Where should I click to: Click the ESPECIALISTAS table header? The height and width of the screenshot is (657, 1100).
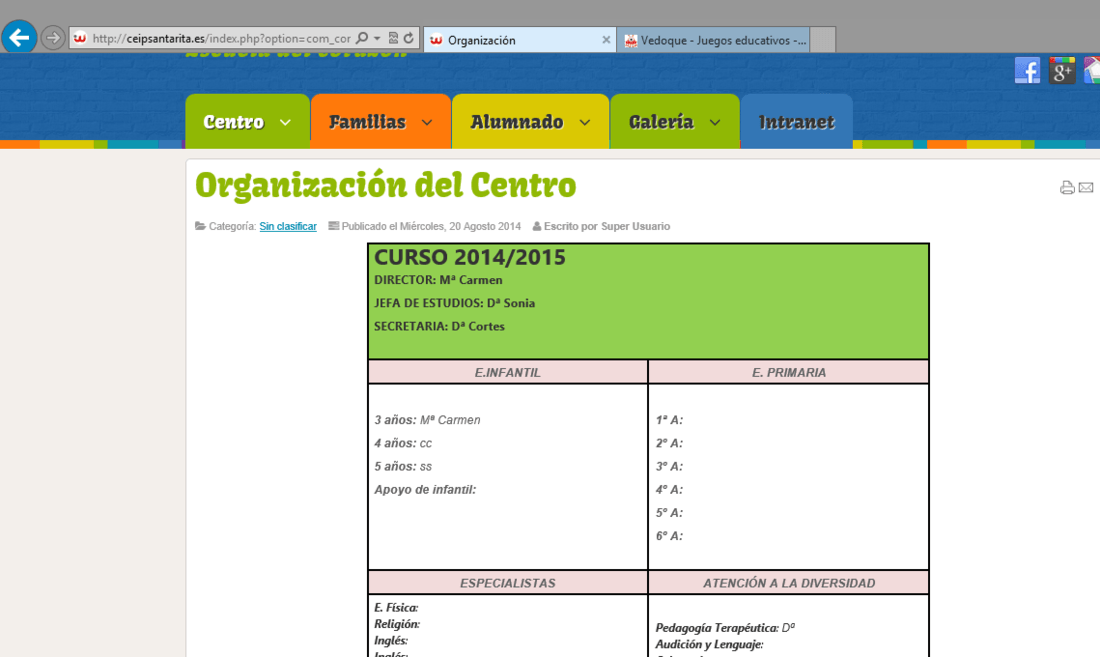point(508,583)
